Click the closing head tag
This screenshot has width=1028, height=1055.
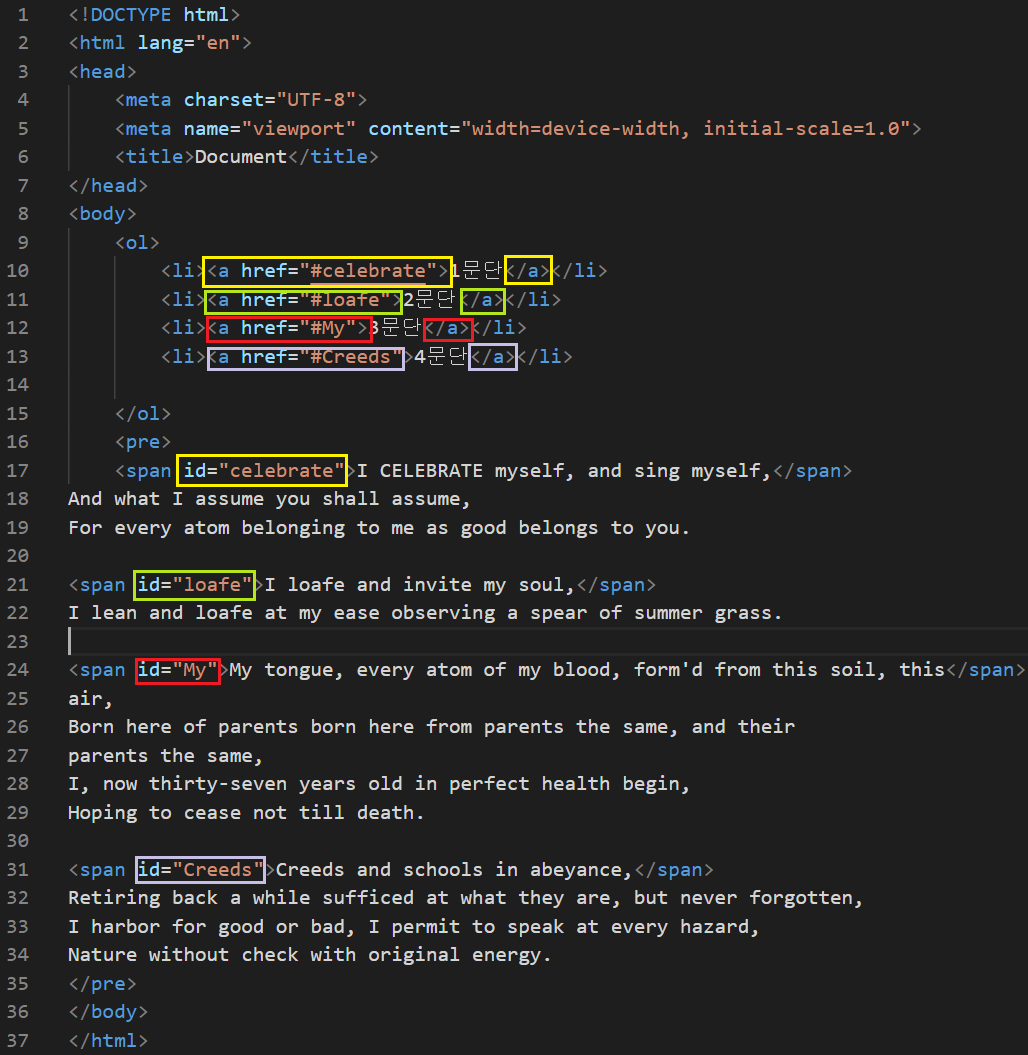click(108, 186)
